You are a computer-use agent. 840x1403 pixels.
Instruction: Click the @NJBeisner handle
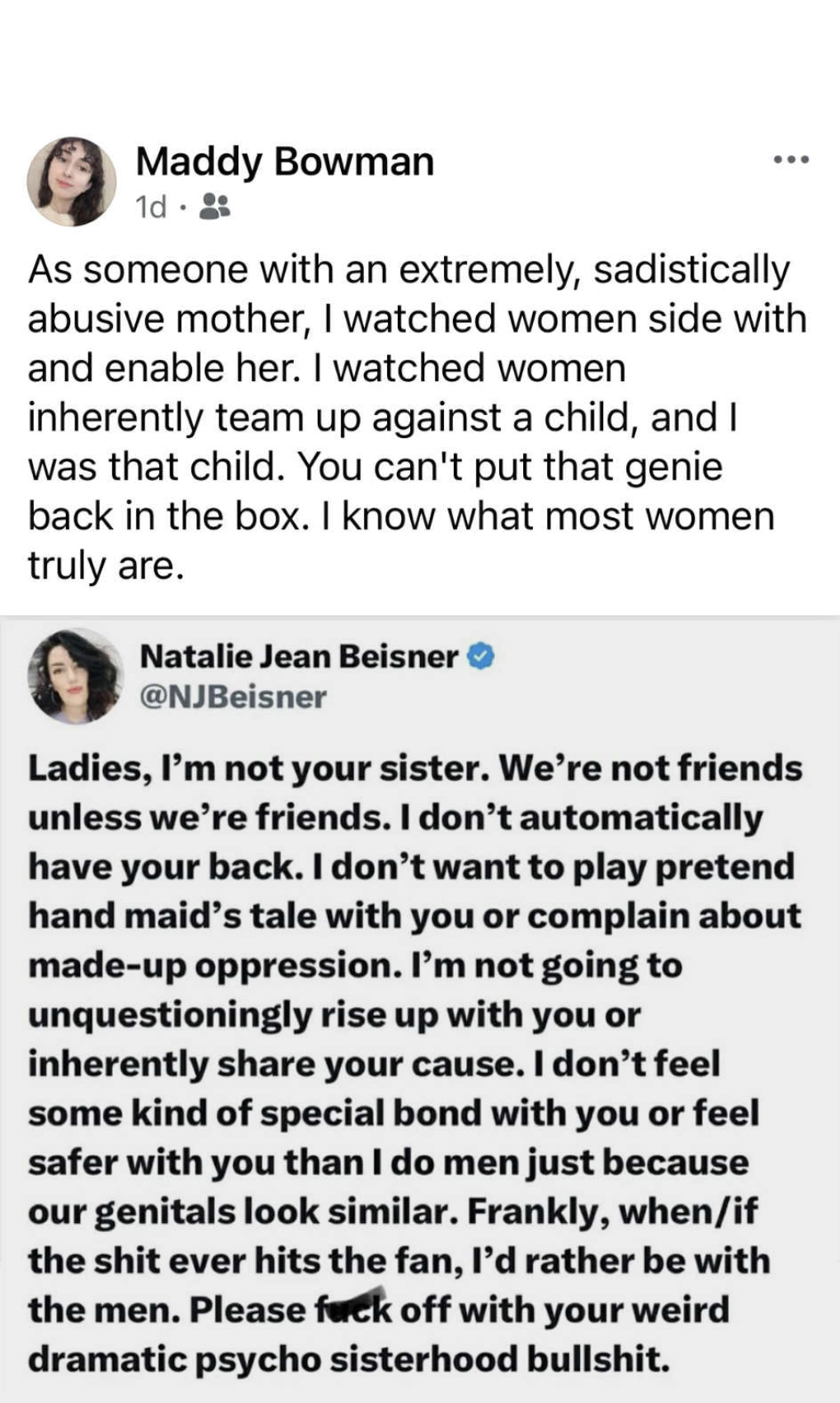pyautogui.click(x=234, y=697)
